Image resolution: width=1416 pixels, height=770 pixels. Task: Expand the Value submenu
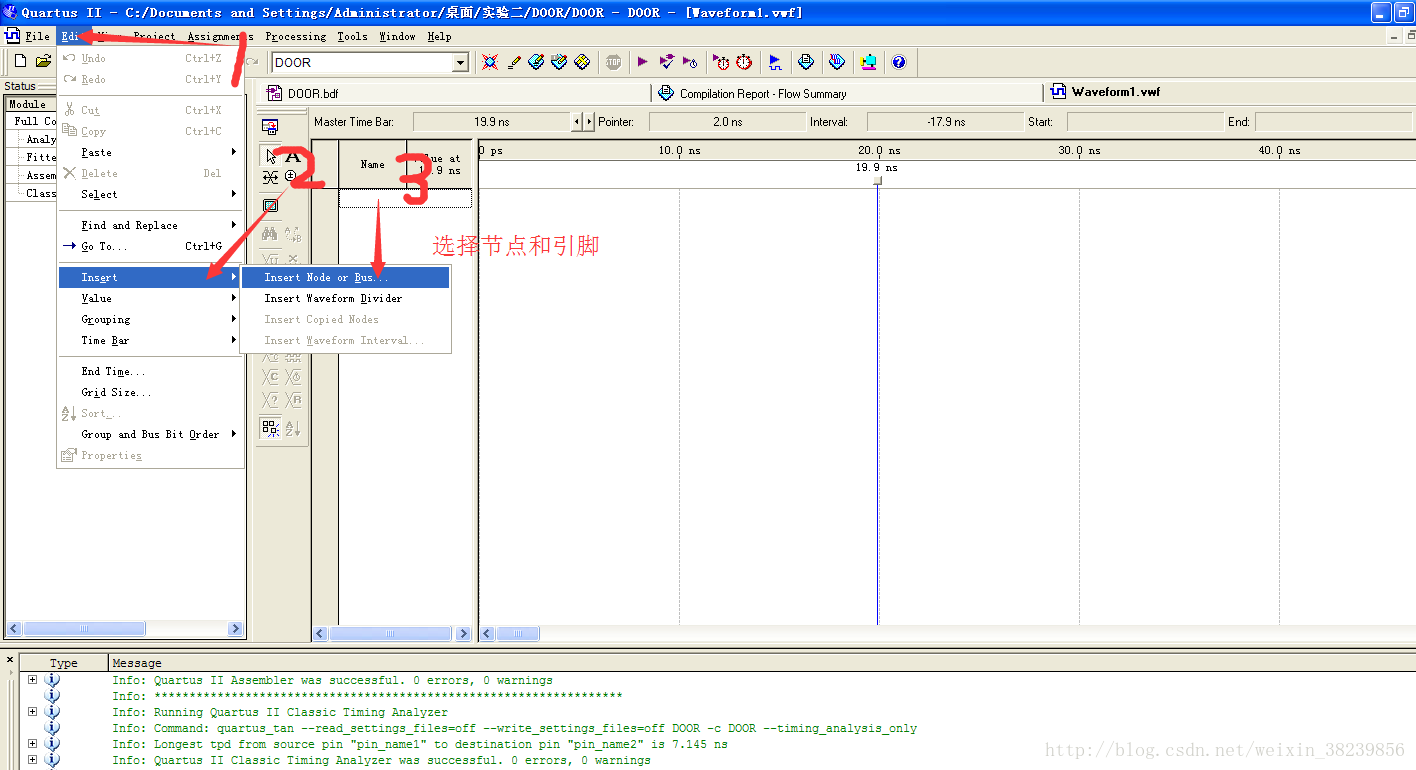(x=150, y=298)
